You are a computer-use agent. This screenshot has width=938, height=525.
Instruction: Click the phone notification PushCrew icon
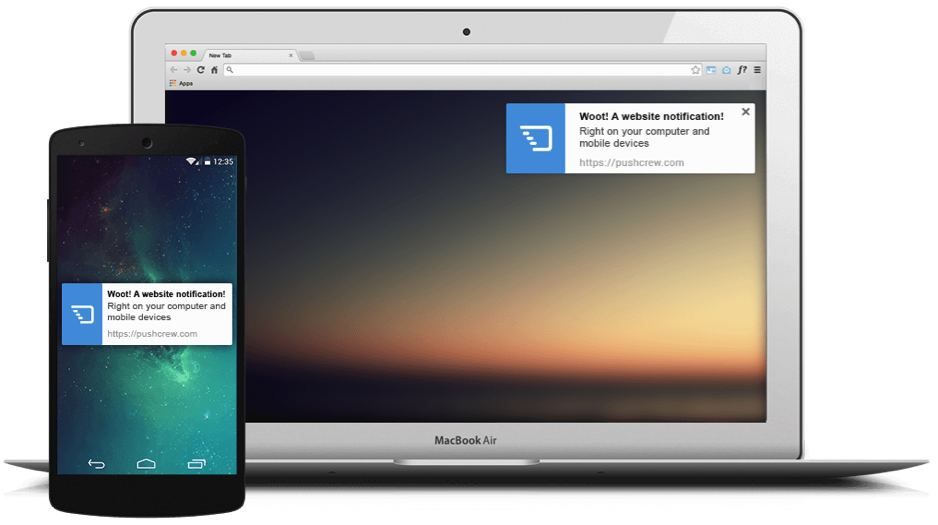point(82,314)
